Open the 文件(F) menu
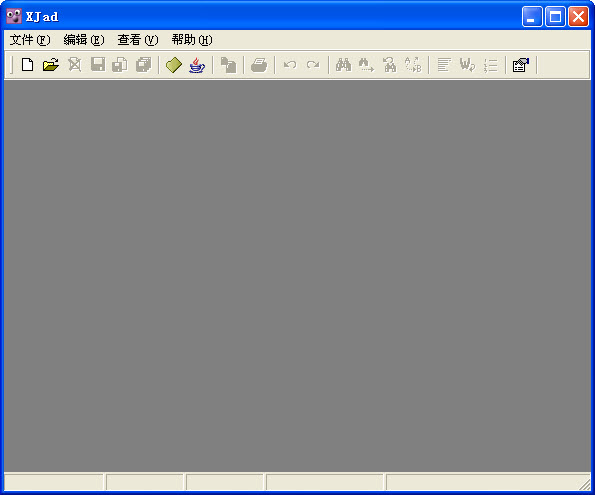The height and width of the screenshot is (495, 595). [x=30, y=40]
